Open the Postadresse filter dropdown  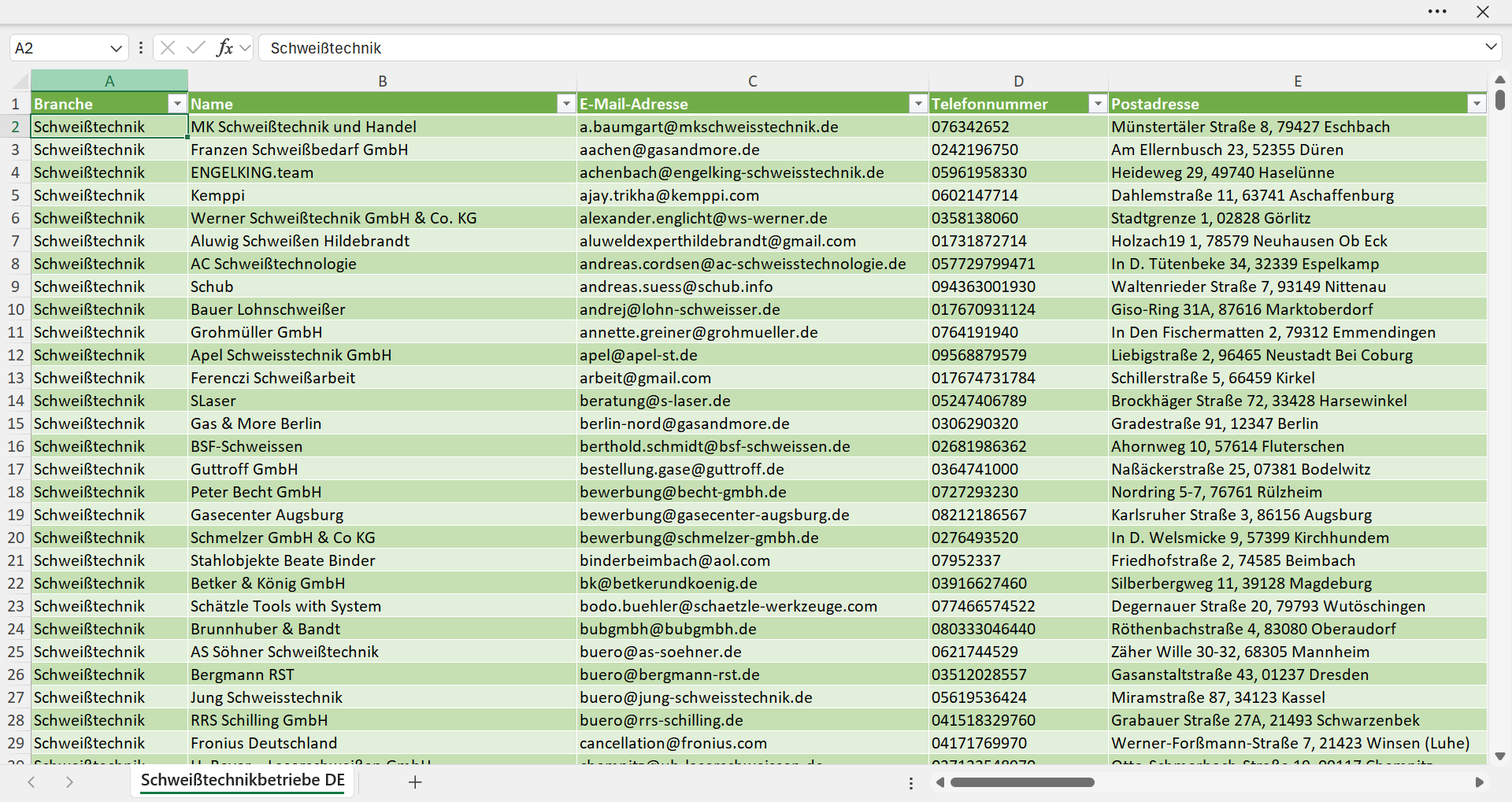[1477, 104]
